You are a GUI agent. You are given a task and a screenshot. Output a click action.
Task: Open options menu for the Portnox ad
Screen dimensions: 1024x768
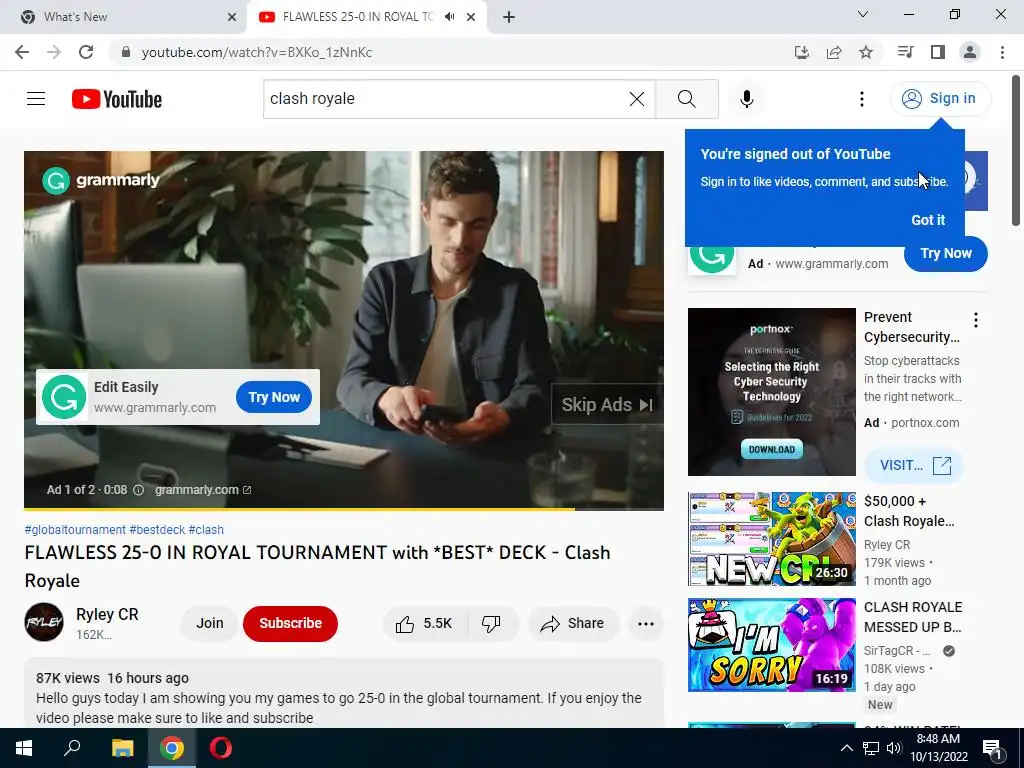976,320
